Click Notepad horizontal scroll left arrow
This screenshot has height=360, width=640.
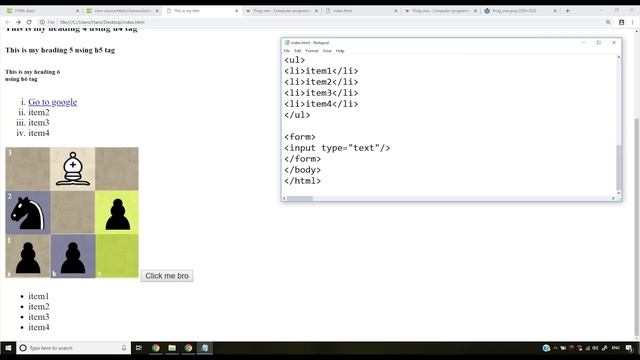coord(284,198)
